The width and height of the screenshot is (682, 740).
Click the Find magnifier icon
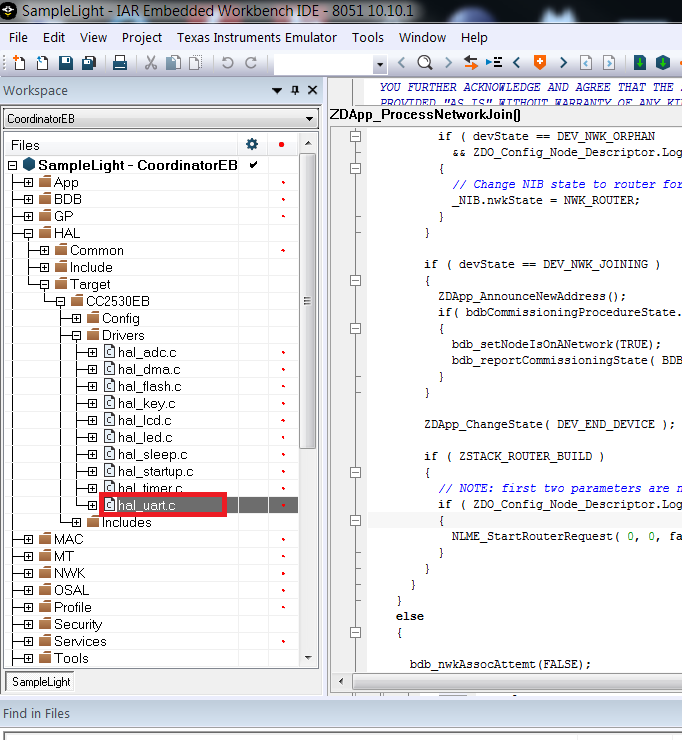click(425, 63)
